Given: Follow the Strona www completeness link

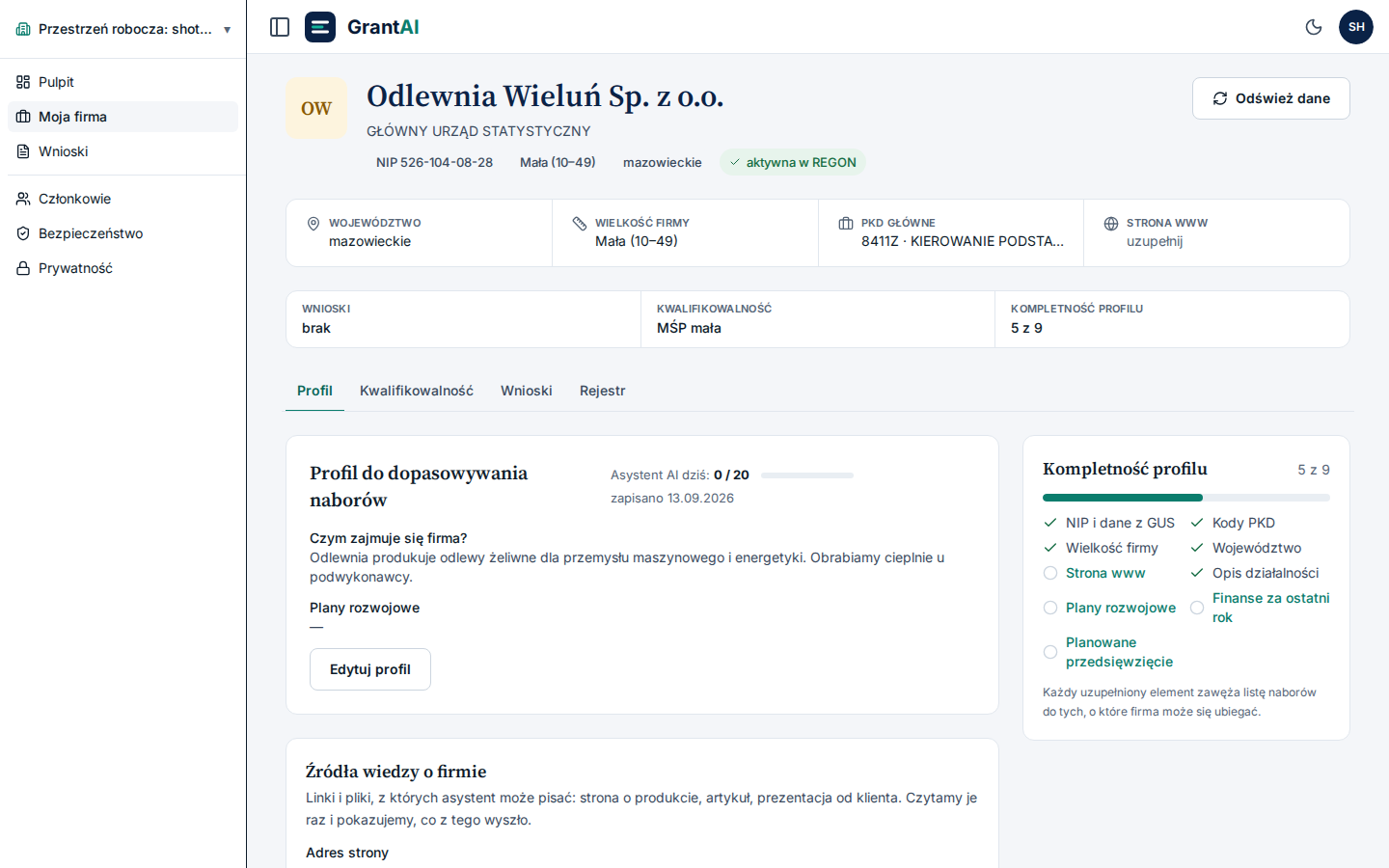Looking at the screenshot, I should 1105,573.
